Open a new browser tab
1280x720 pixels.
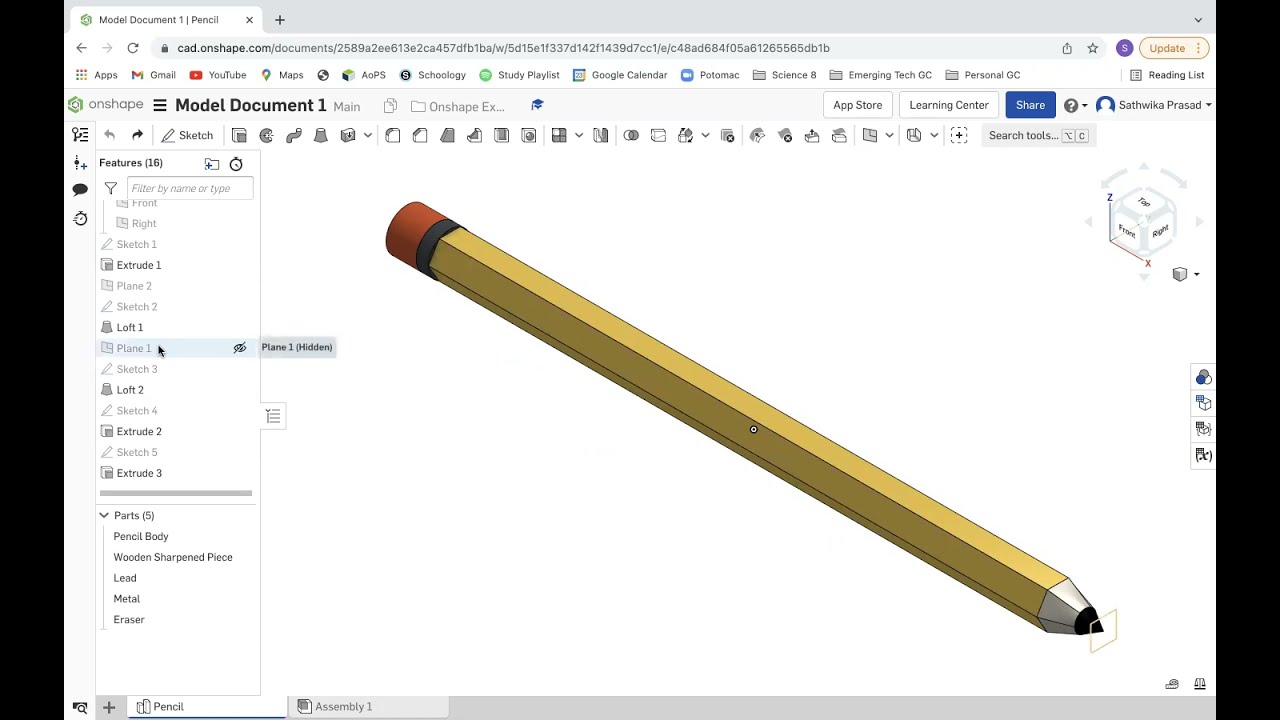click(280, 20)
